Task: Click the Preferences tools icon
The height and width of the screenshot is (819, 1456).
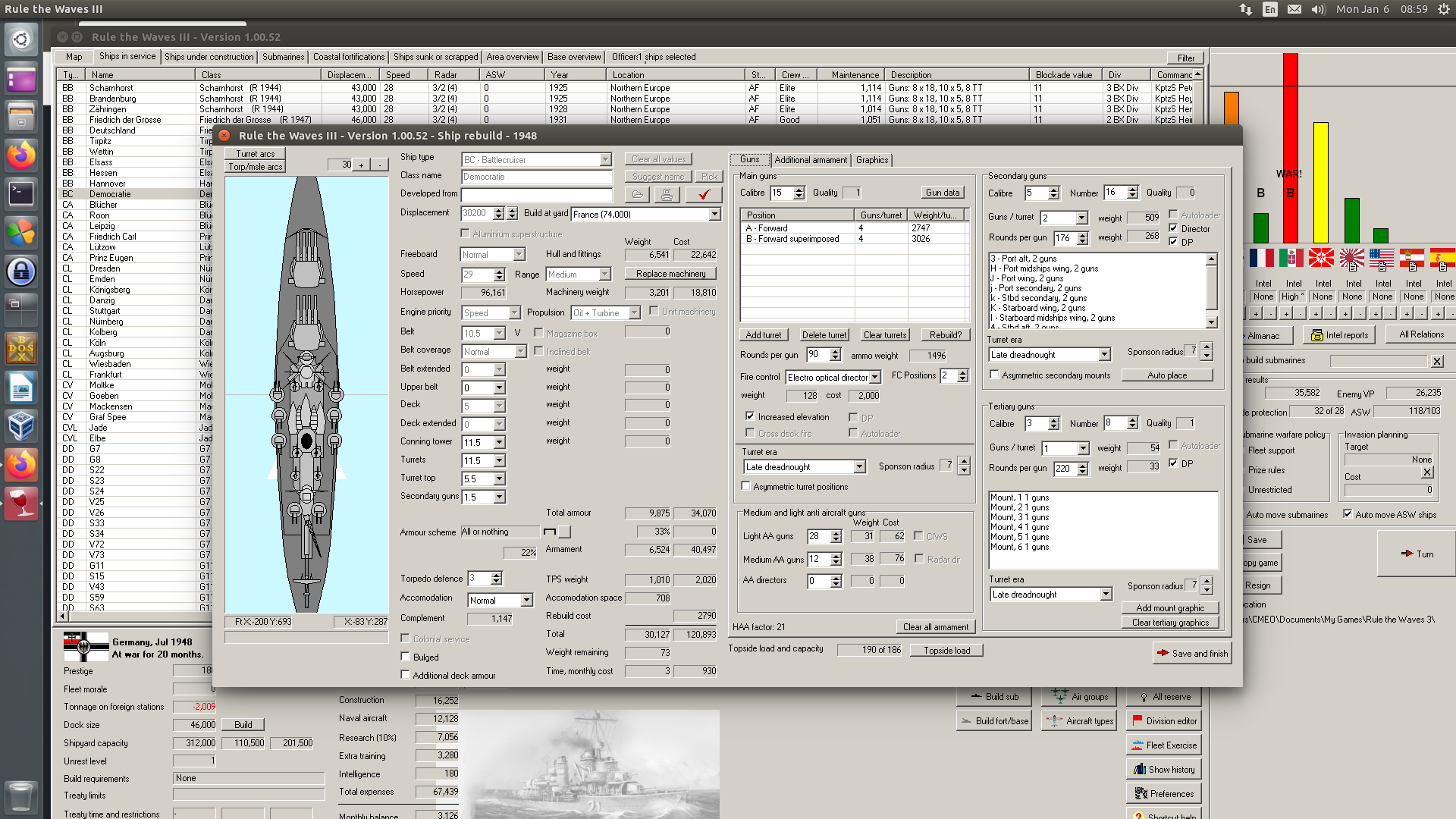Action: [1141, 794]
